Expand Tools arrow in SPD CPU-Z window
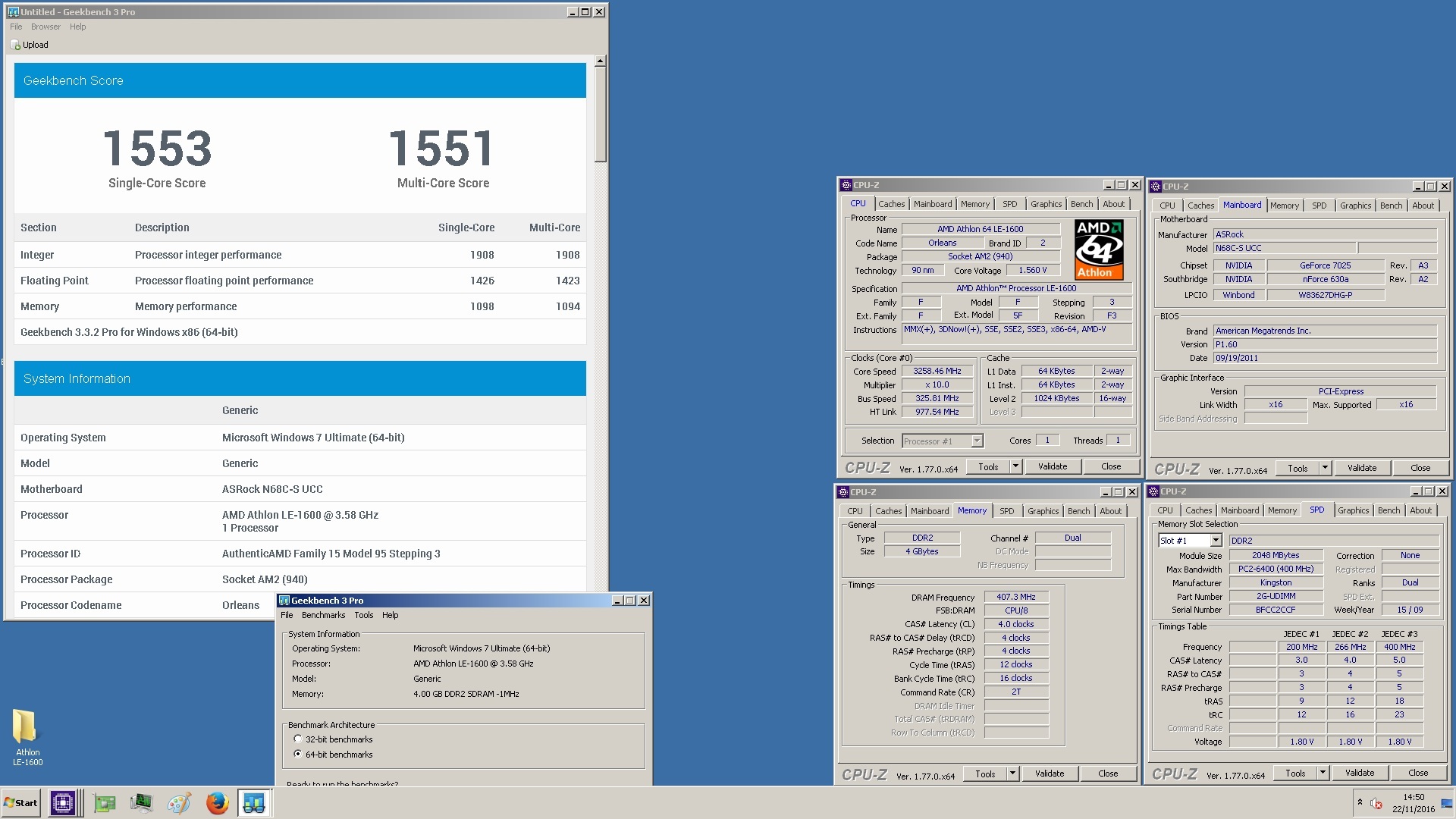This screenshot has height=819, width=1456. [x=1323, y=773]
